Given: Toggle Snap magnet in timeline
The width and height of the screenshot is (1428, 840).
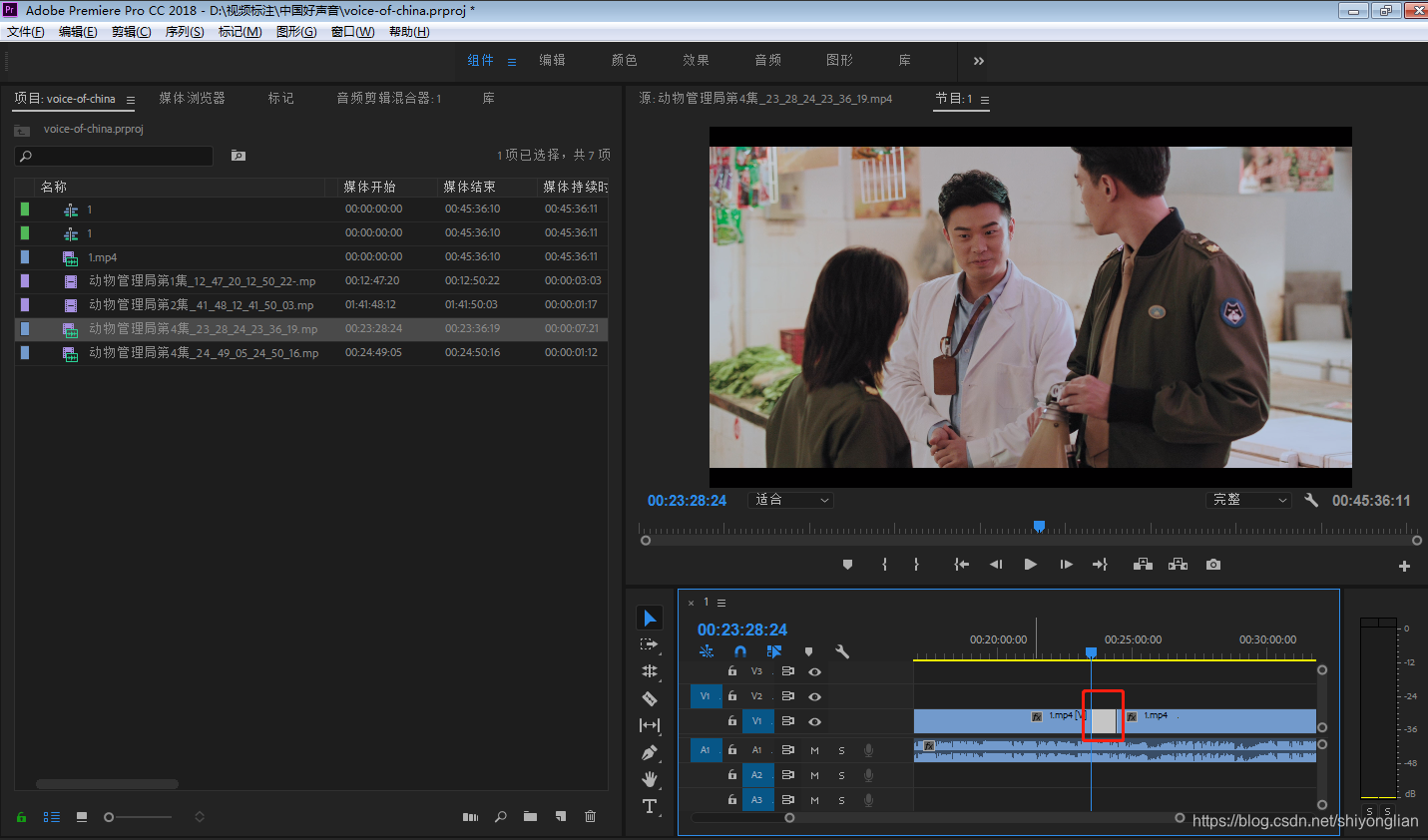Looking at the screenshot, I should pyautogui.click(x=740, y=651).
